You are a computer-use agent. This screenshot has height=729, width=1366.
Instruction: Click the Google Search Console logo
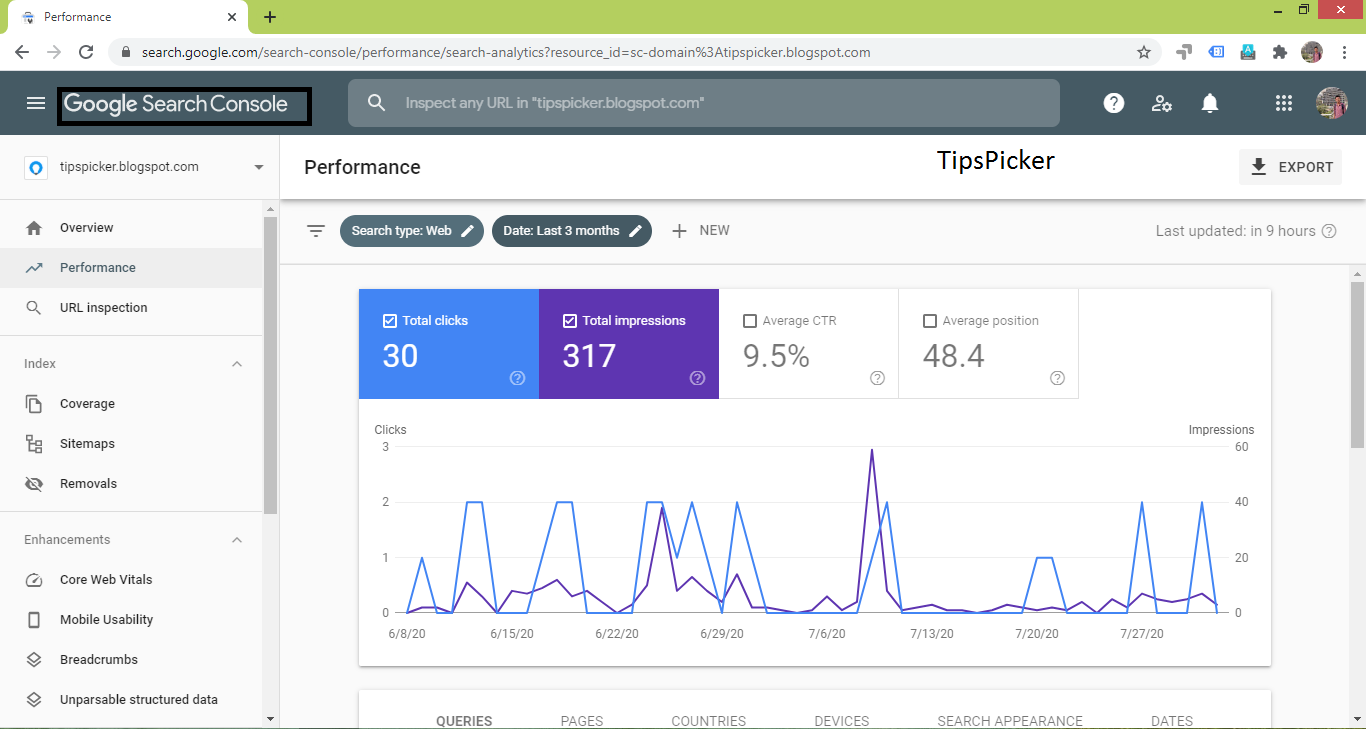(176, 104)
